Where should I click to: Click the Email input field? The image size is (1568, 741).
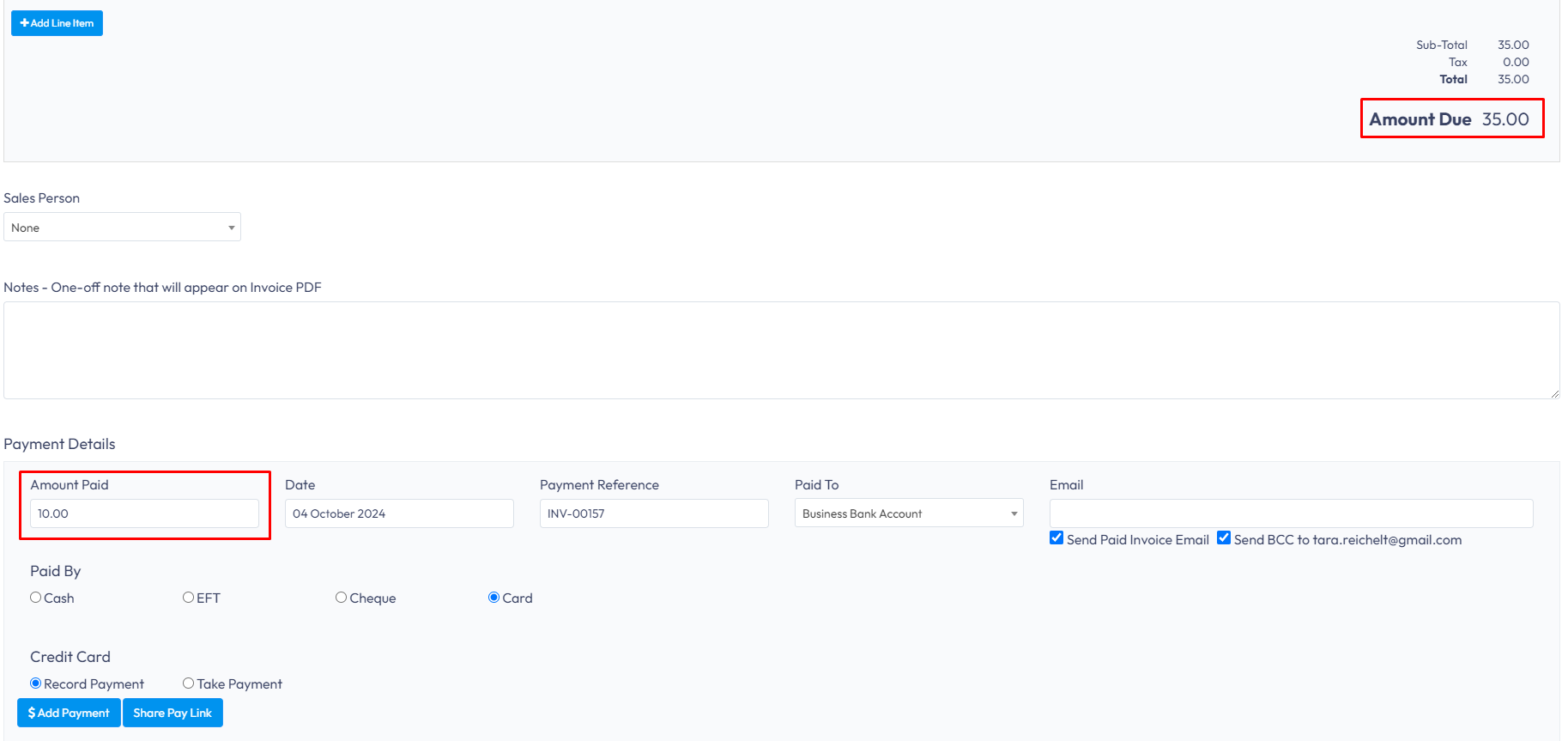1291,513
